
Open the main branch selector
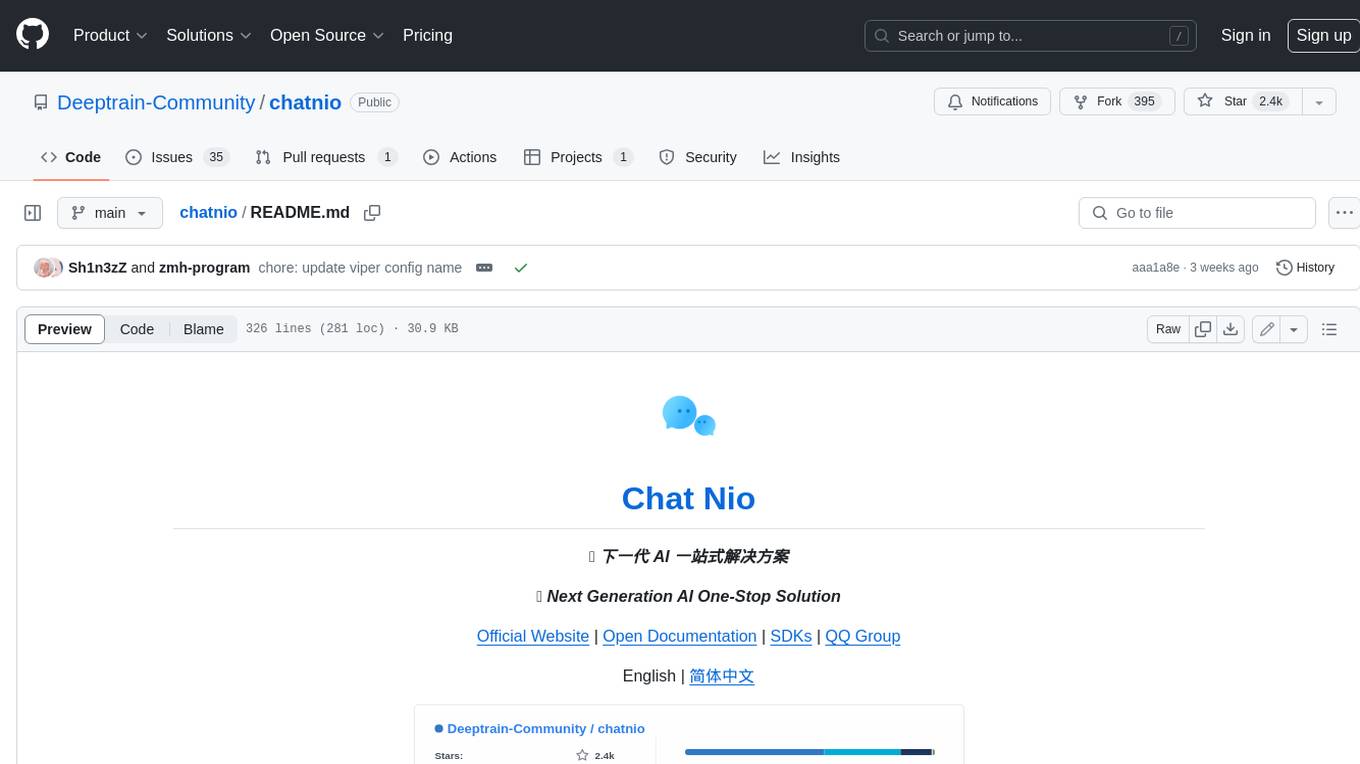[x=109, y=213]
